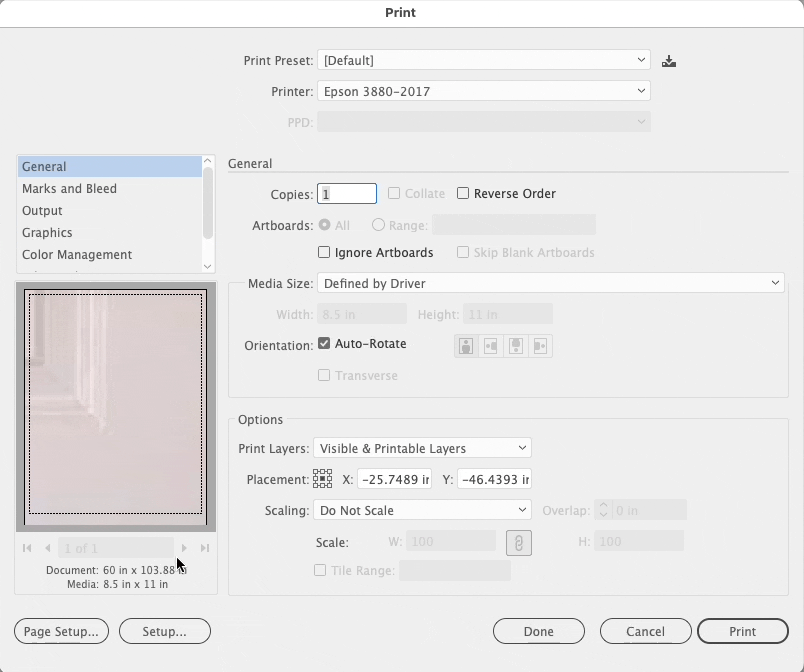The width and height of the screenshot is (804, 672).
Task: Switch to Color Management settings
Action: (x=76, y=254)
